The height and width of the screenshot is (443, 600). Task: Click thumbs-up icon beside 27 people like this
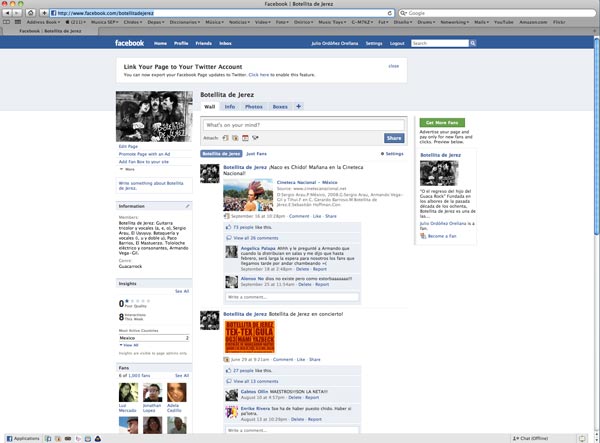pos(228,370)
